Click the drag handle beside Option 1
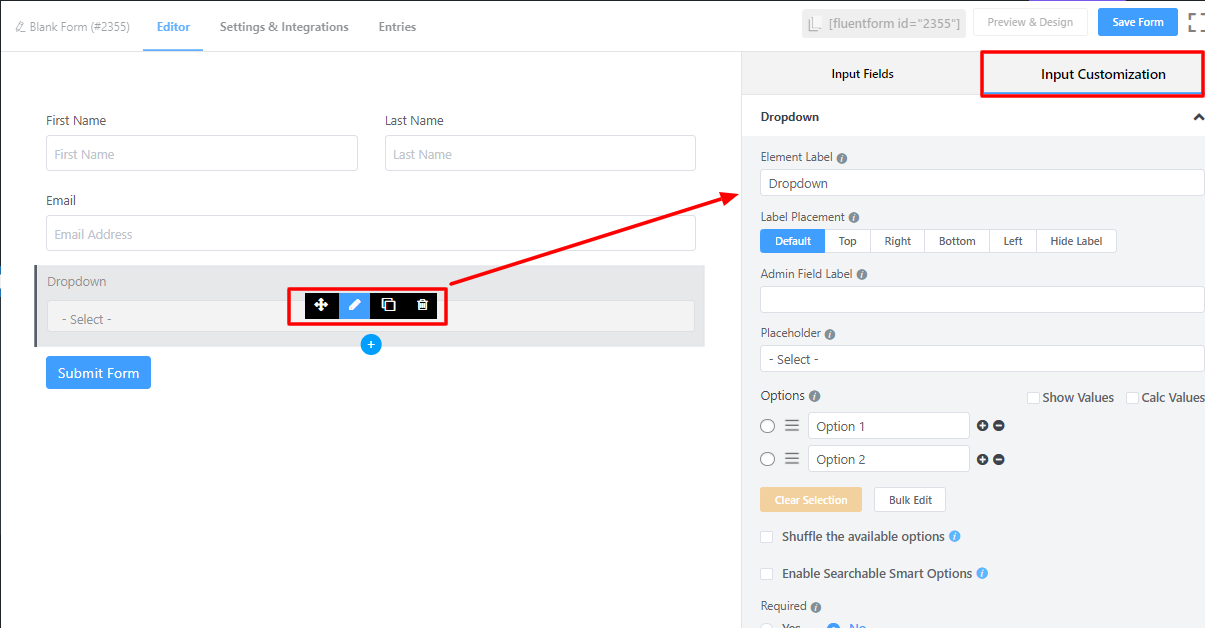The height and width of the screenshot is (628, 1205). point(792,426)
